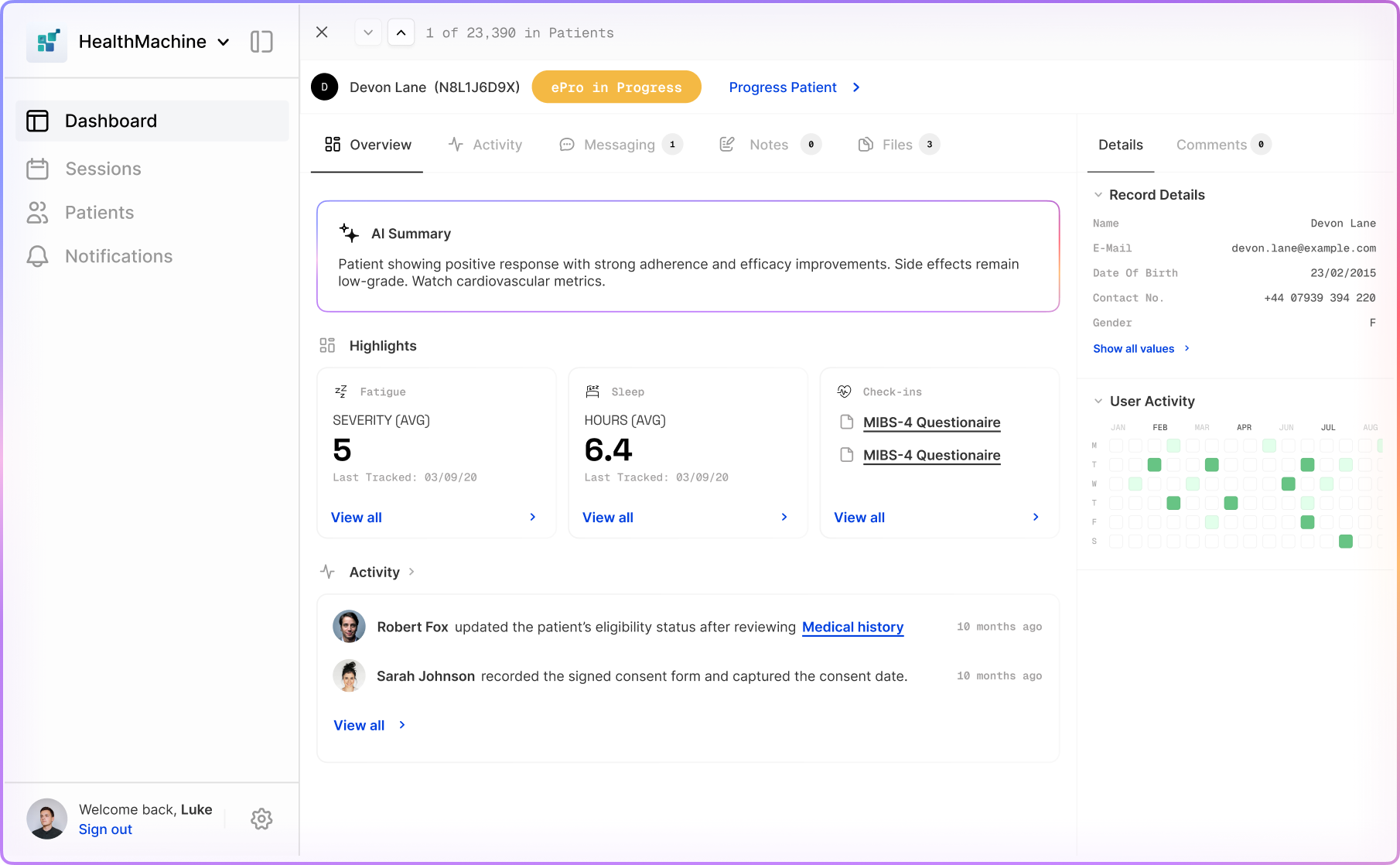The width and height of the screenshot is (1400, 865).
Task: Collapse the User Activity section
Action: click(x=1098, y=402)
